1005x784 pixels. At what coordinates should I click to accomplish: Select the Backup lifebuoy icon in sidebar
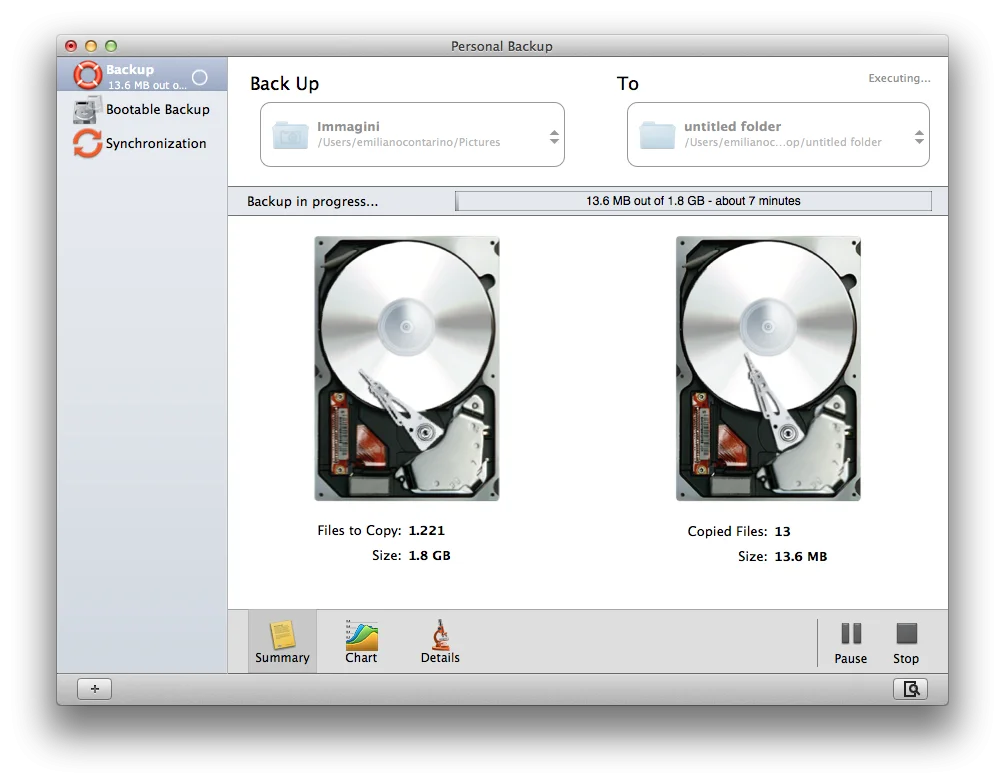pos(88,76)
